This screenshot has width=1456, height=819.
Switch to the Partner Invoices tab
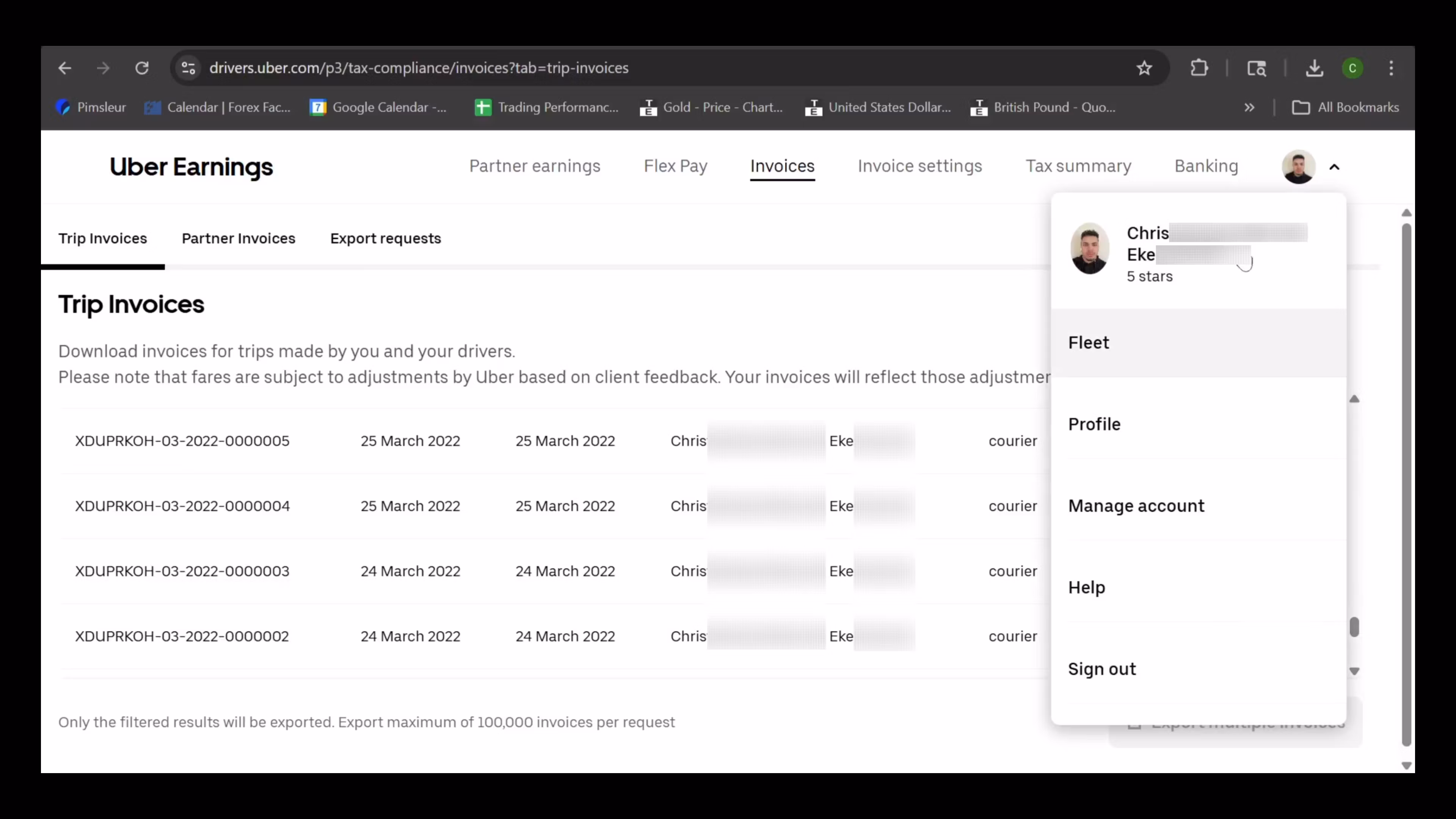pos(238,238)
